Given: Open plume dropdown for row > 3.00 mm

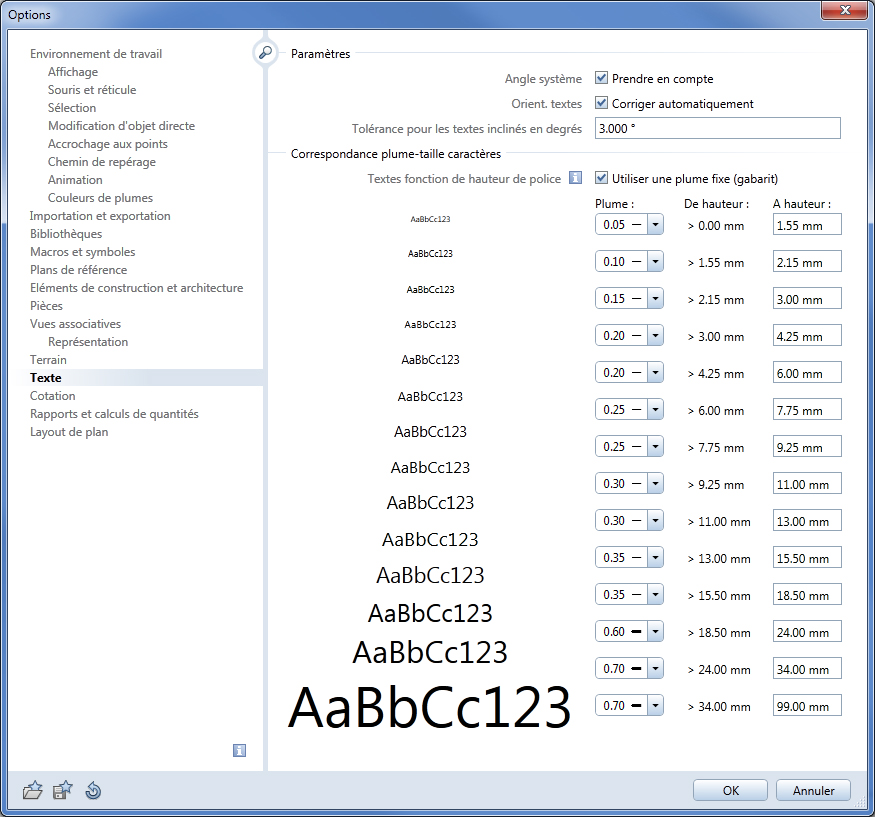Looking at the screenshot, I should pos(655,335).
